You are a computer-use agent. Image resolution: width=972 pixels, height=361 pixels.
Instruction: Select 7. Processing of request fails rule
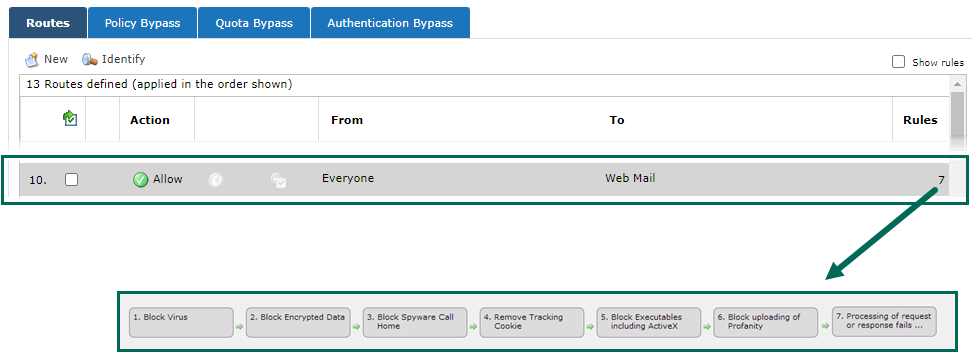(884, 321)
